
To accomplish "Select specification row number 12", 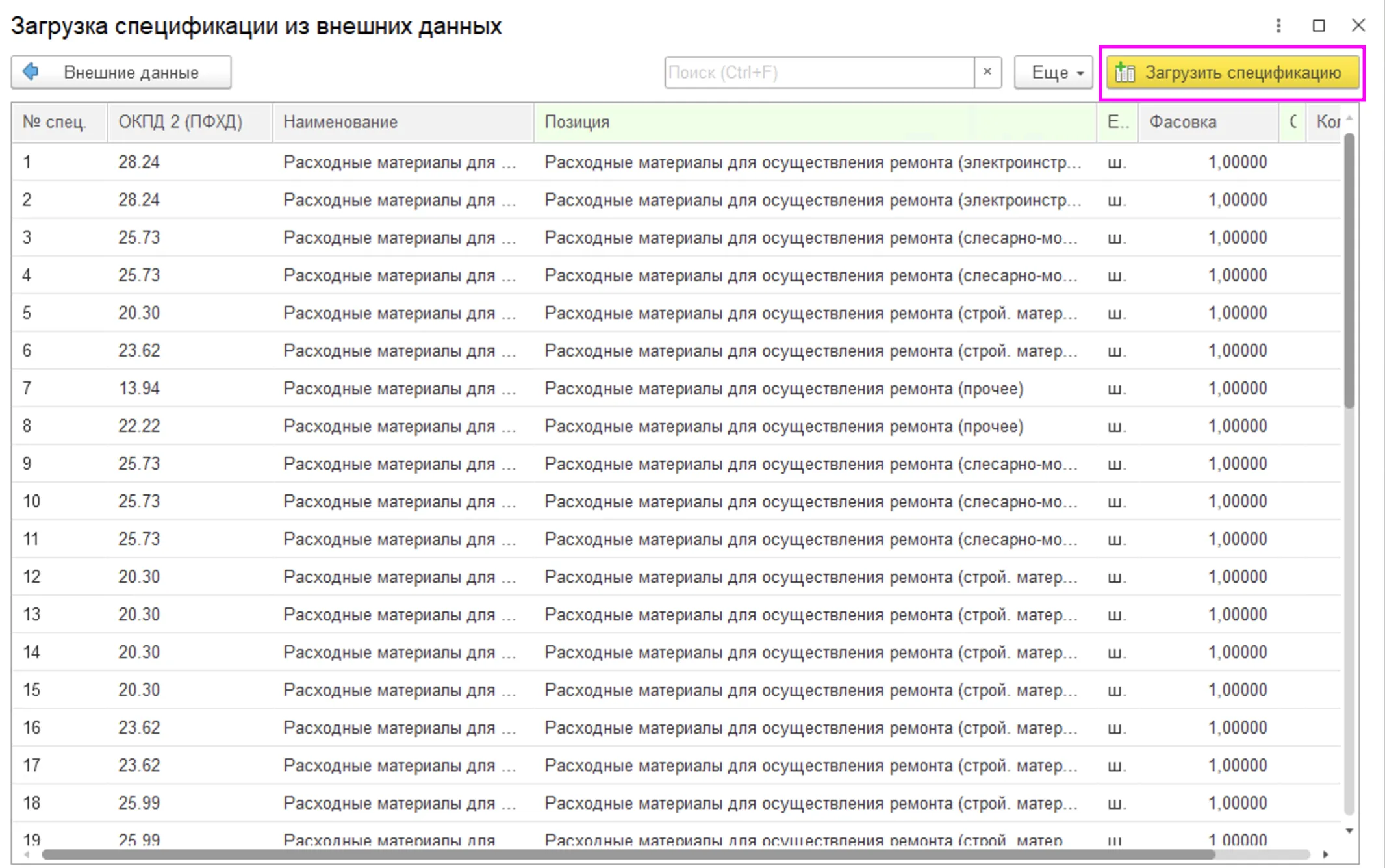I will click(676, 577).
